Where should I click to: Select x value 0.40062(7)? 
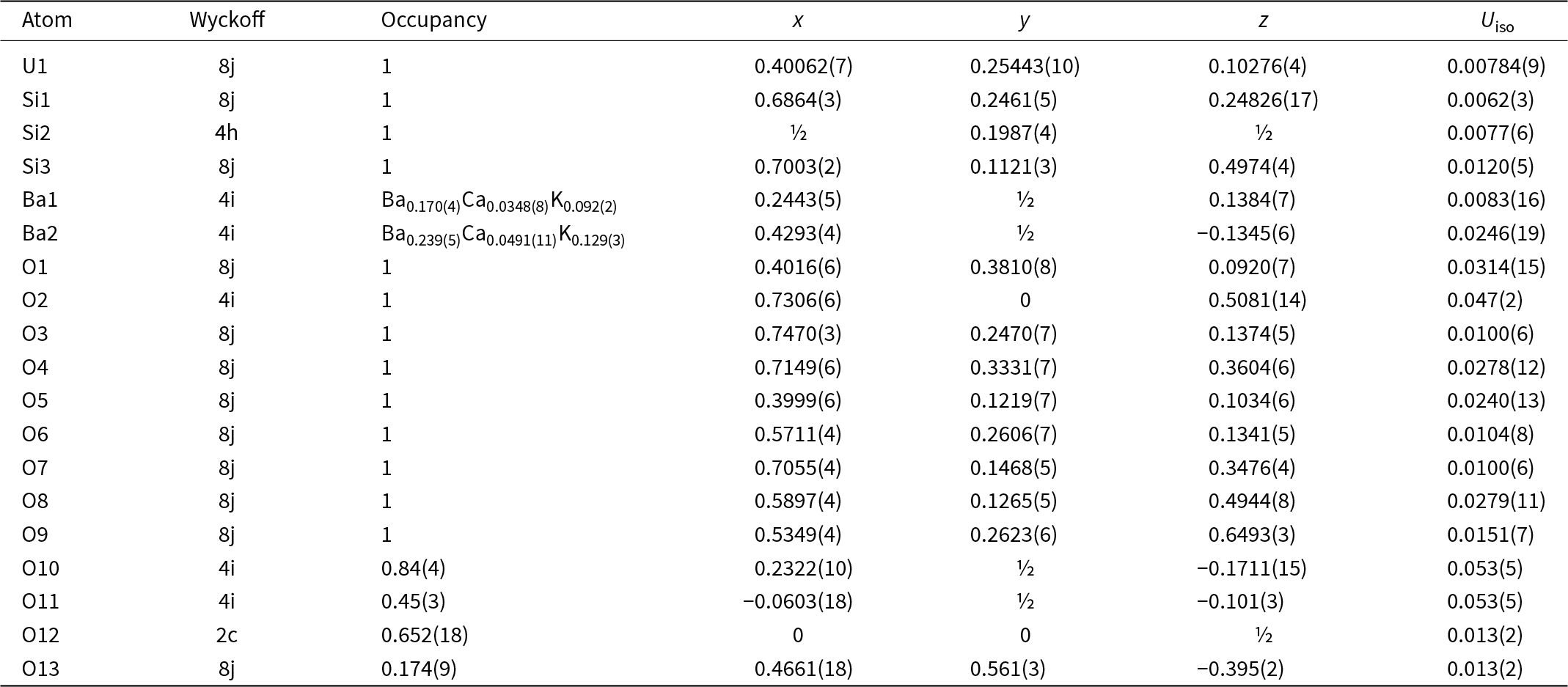pyautogui.click(x=803, y=67)
